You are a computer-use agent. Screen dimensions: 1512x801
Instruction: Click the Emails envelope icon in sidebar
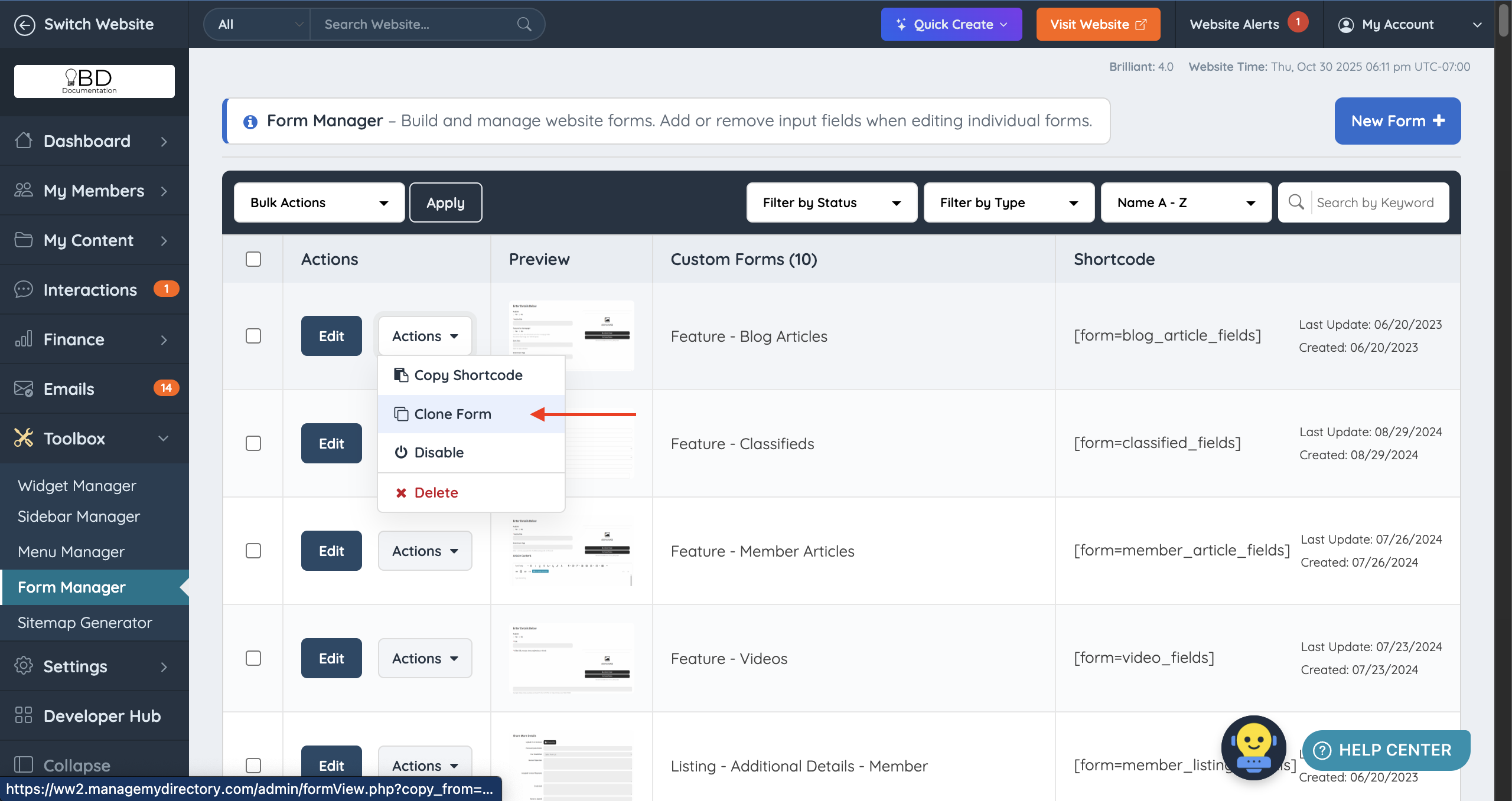click(24, 388)
